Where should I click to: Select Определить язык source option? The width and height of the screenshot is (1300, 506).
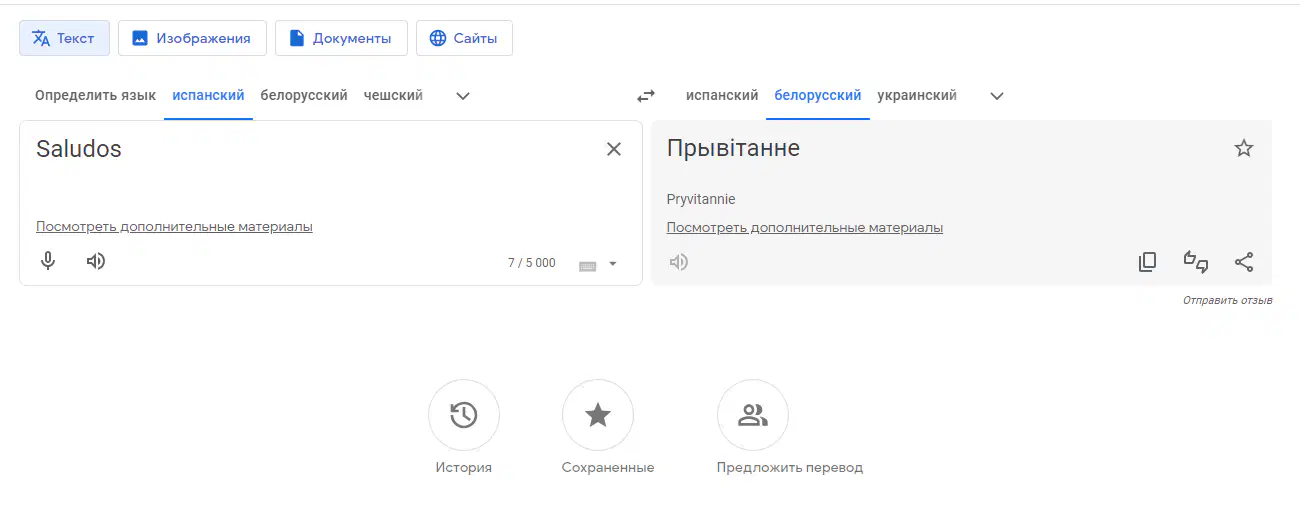(95, 96)
